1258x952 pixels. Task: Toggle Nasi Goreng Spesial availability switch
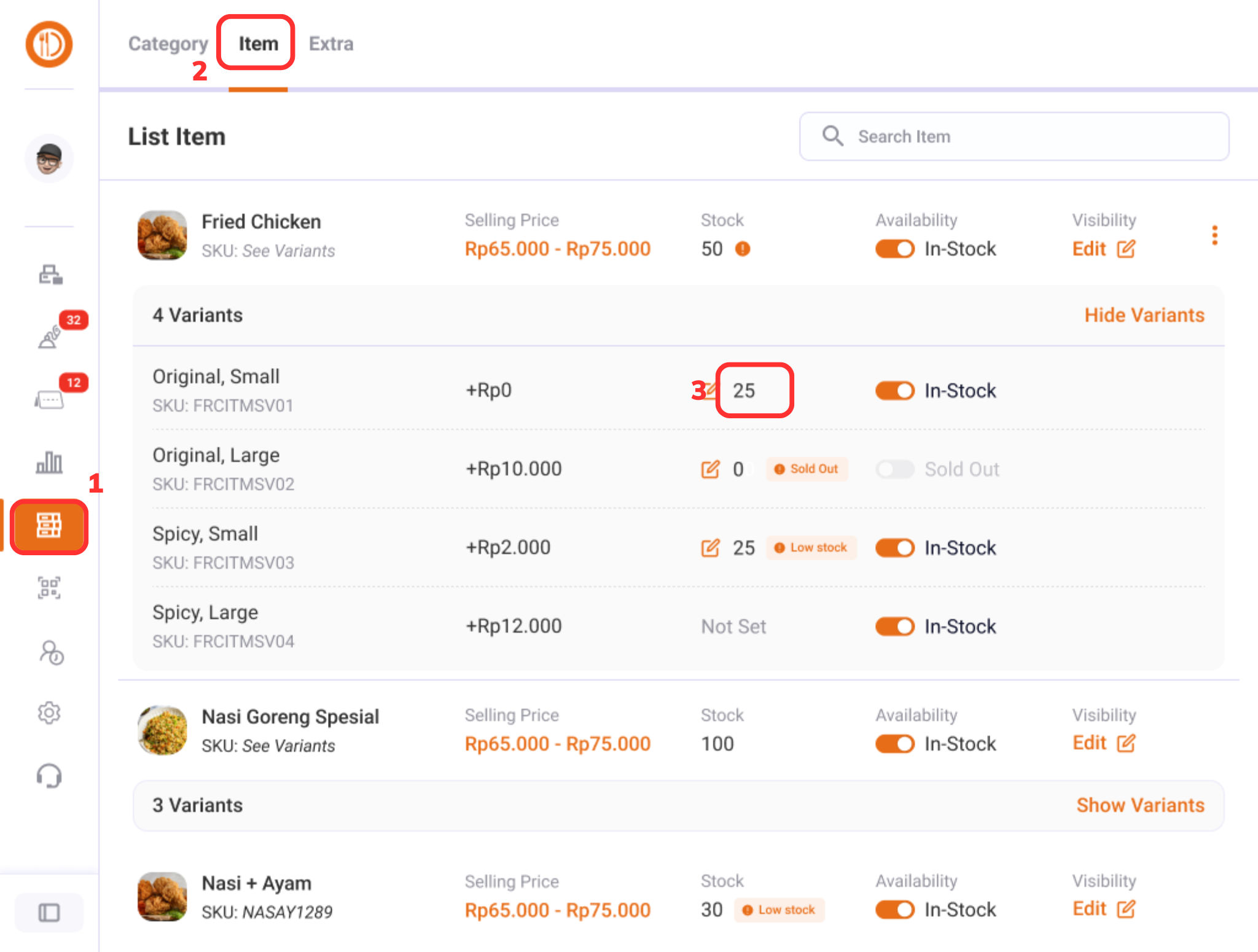tap(895, 744)
